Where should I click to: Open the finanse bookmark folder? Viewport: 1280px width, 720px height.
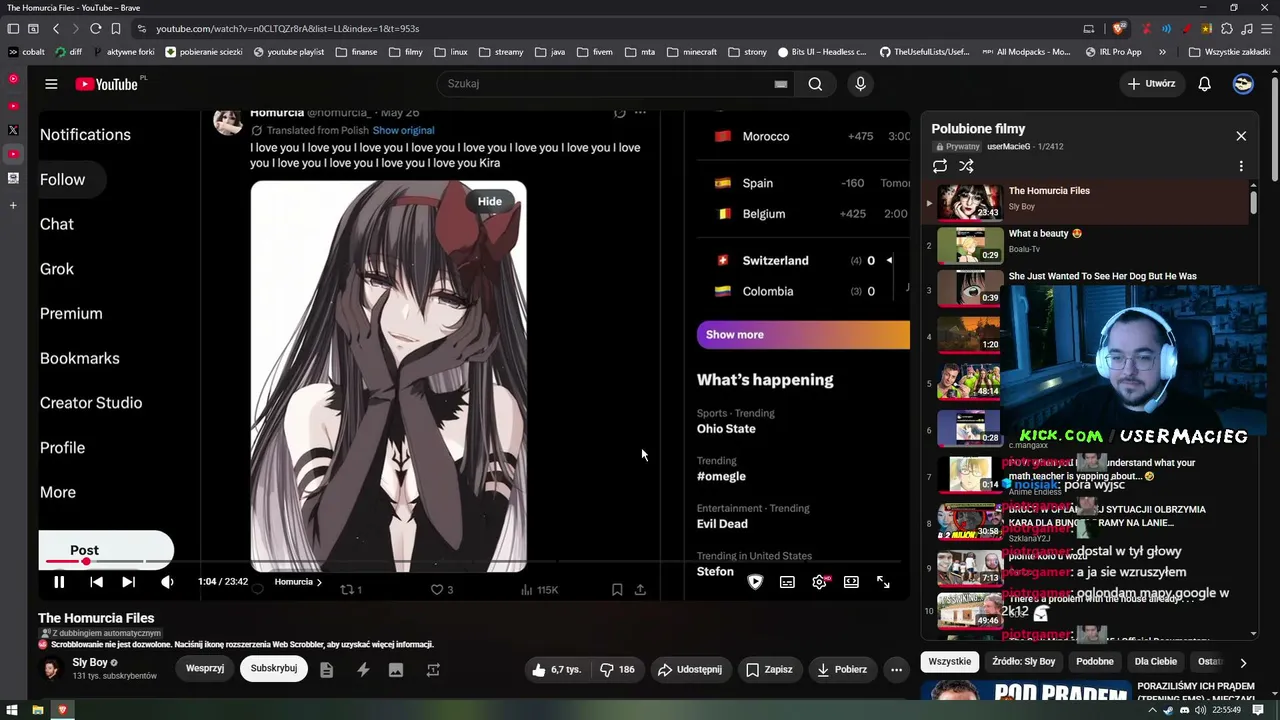pyautogui.click(x=357, y=52)
